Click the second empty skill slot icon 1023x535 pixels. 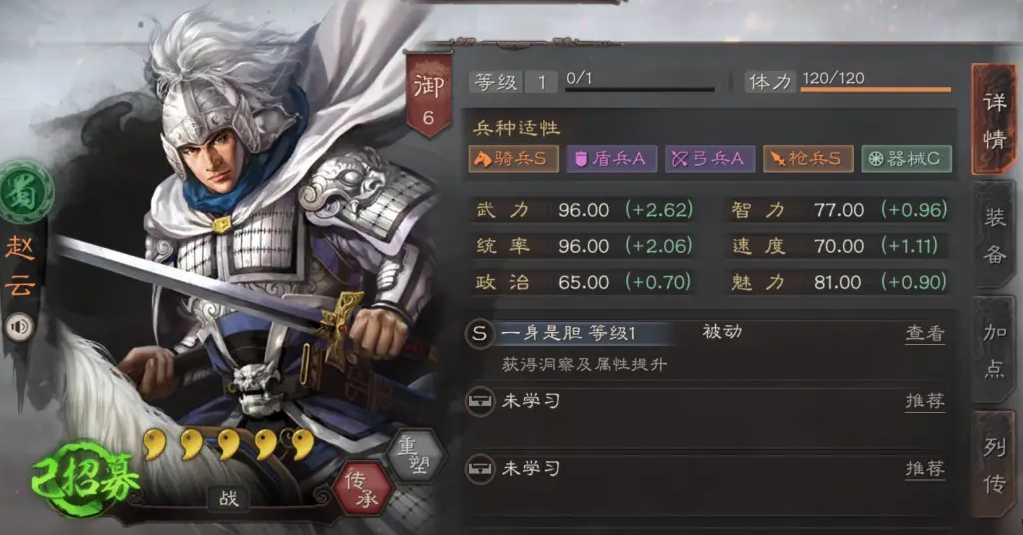coord(480,469)
